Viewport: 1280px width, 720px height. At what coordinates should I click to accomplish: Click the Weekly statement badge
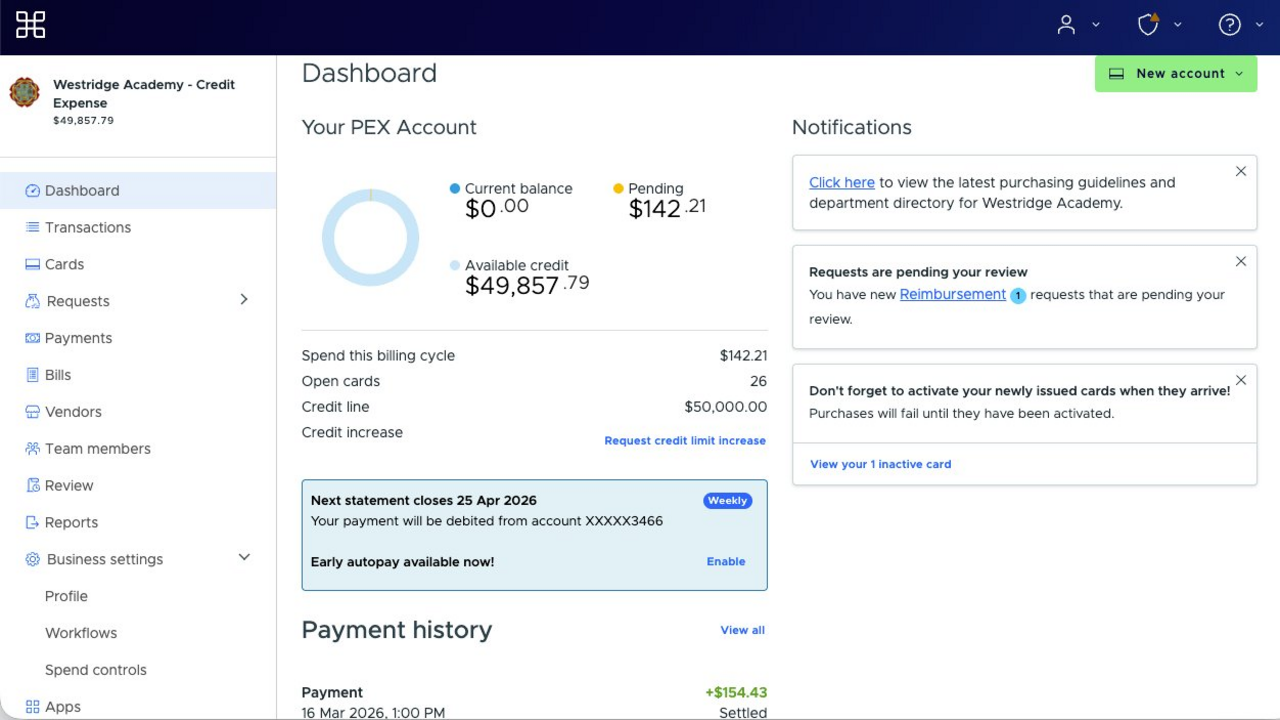click(x=727, y=501)
